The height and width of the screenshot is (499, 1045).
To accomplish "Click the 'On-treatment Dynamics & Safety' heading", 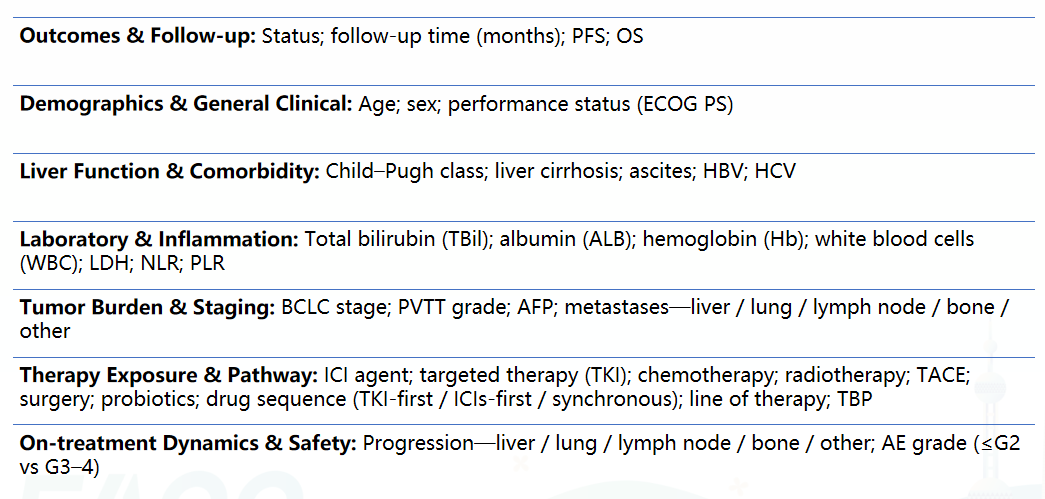I will [x=188, y=442].
